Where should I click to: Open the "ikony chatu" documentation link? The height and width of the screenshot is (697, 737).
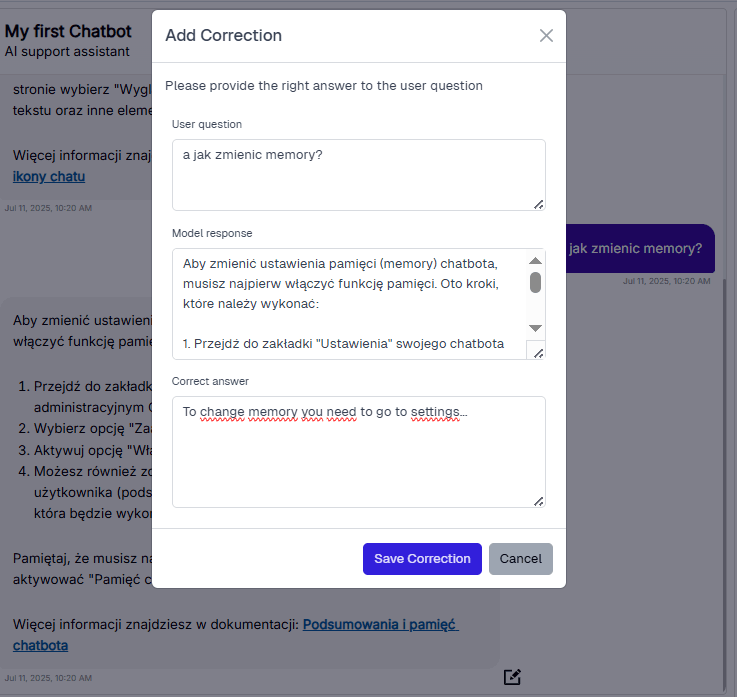coord(49,177)
